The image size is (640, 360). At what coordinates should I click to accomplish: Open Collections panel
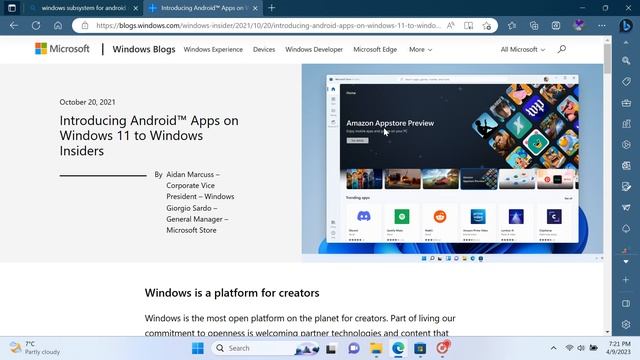pyautogui.click(x=534, y=25)
